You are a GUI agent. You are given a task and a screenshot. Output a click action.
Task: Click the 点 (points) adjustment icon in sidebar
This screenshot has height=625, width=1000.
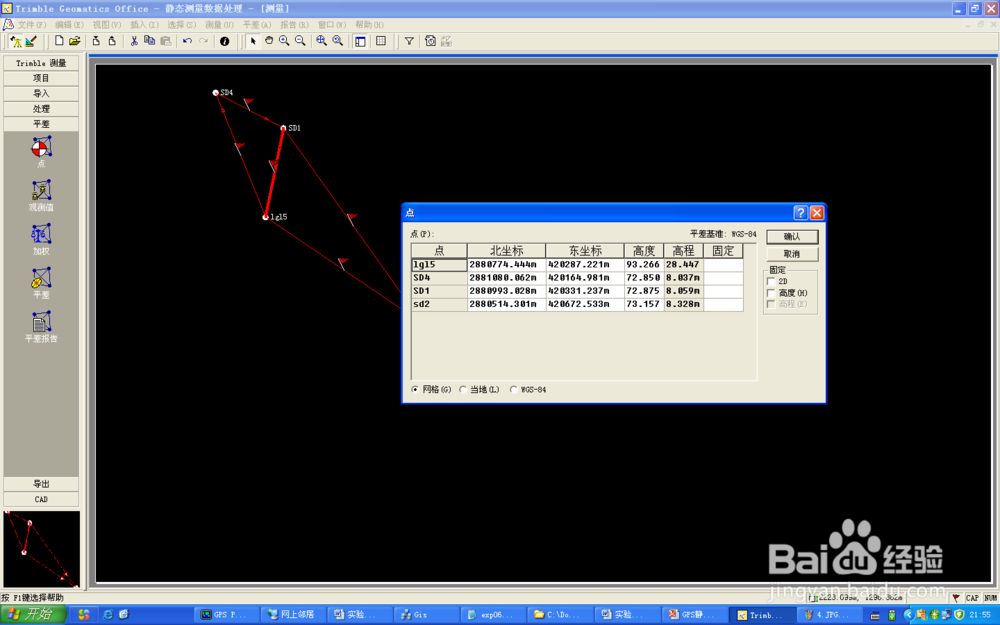41,151
